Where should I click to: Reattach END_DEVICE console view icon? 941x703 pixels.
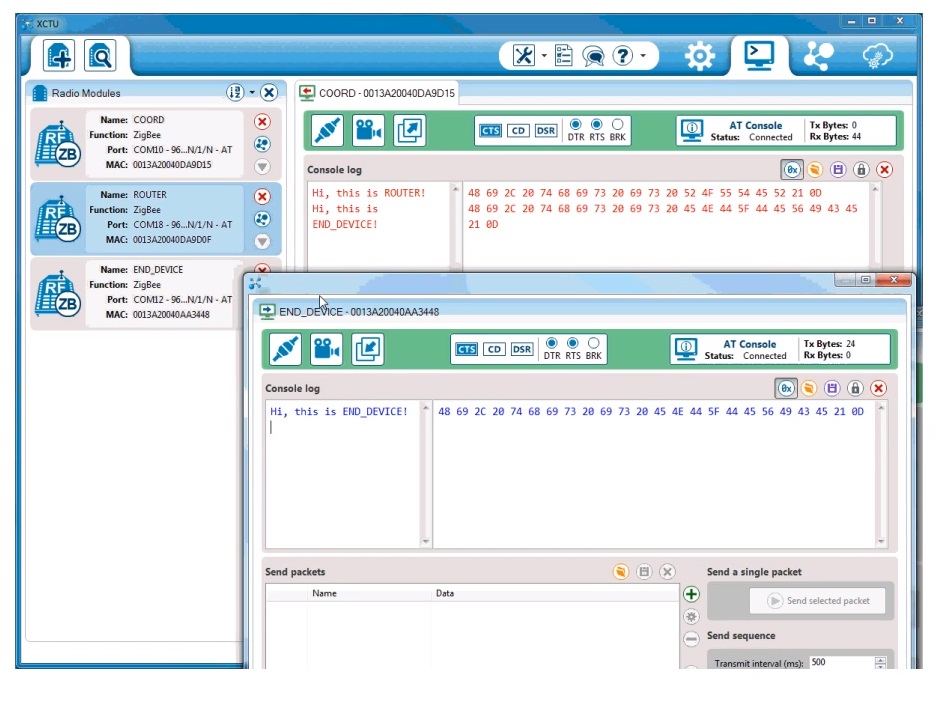(x=368, y=349)
